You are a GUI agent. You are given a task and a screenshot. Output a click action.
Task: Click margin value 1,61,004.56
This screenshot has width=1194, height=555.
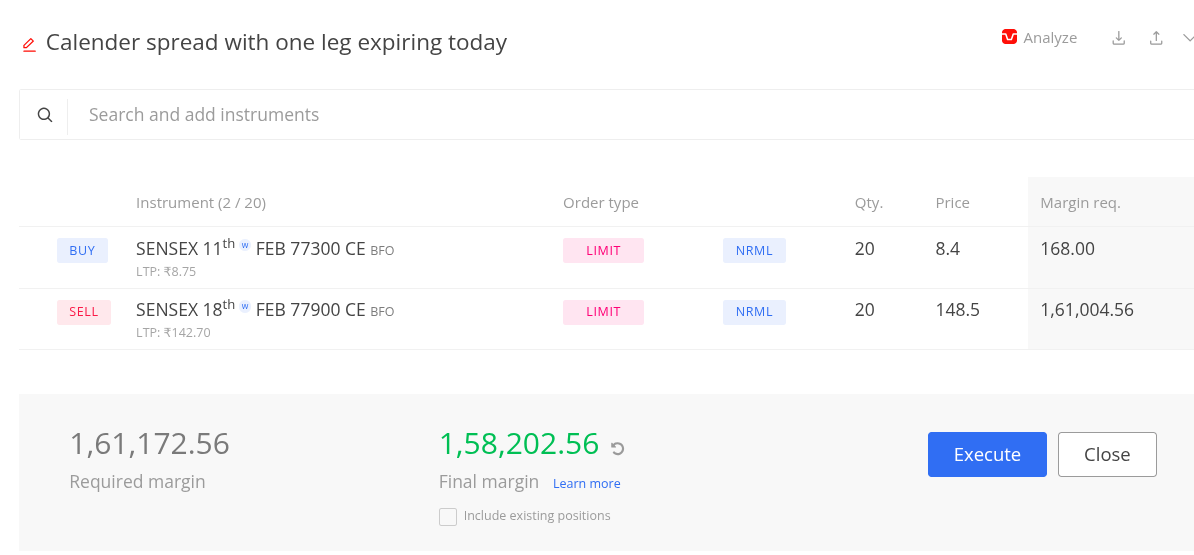1087,310
